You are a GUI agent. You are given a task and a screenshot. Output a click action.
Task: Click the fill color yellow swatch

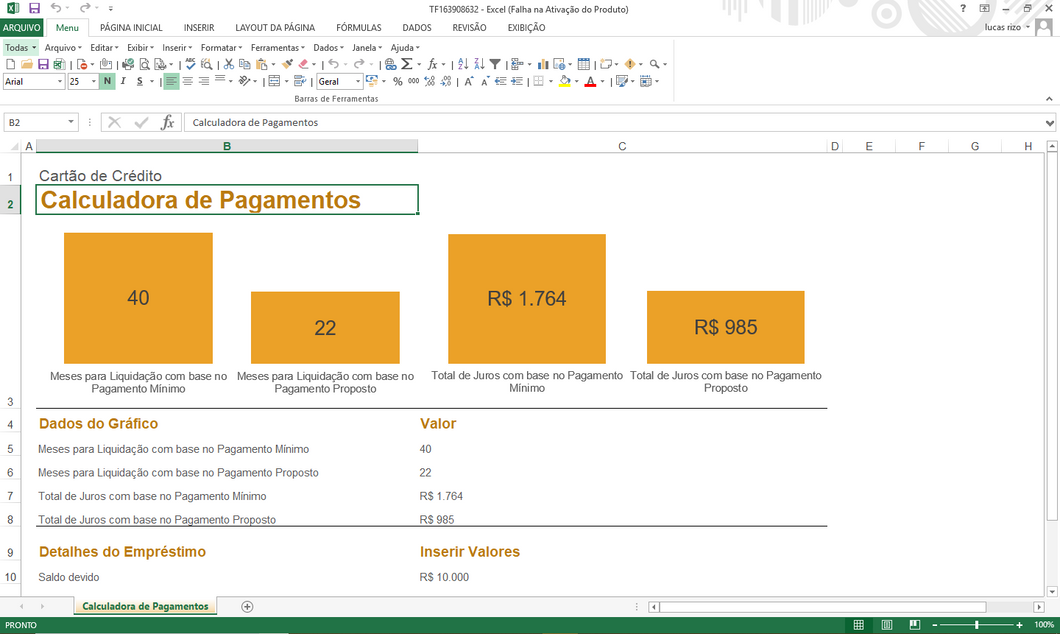pyautogui.click(x=564, y=82)
